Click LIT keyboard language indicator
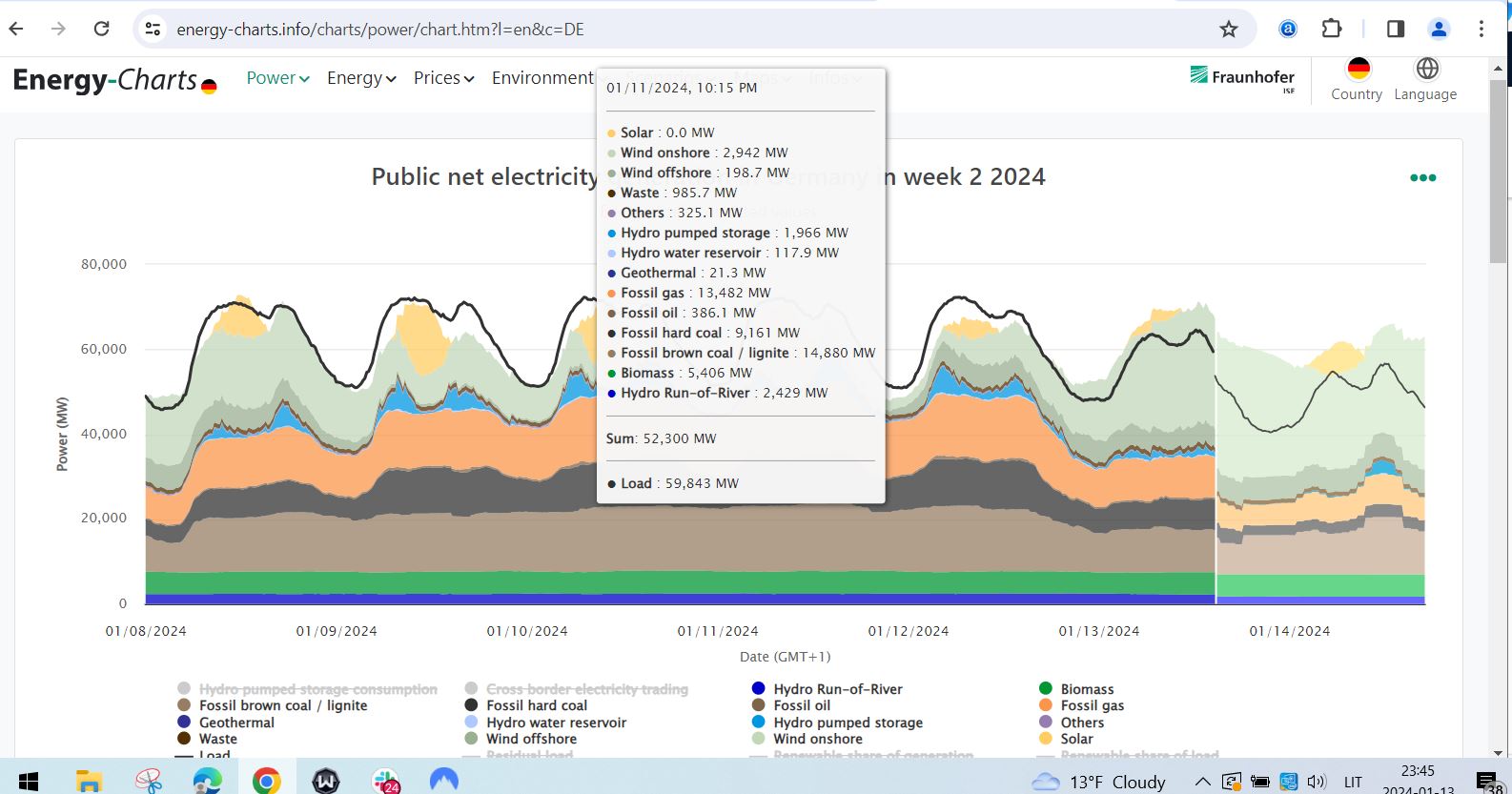Image resolution: width=1512 pixels, height=794 pixels. coord(1353,782)
